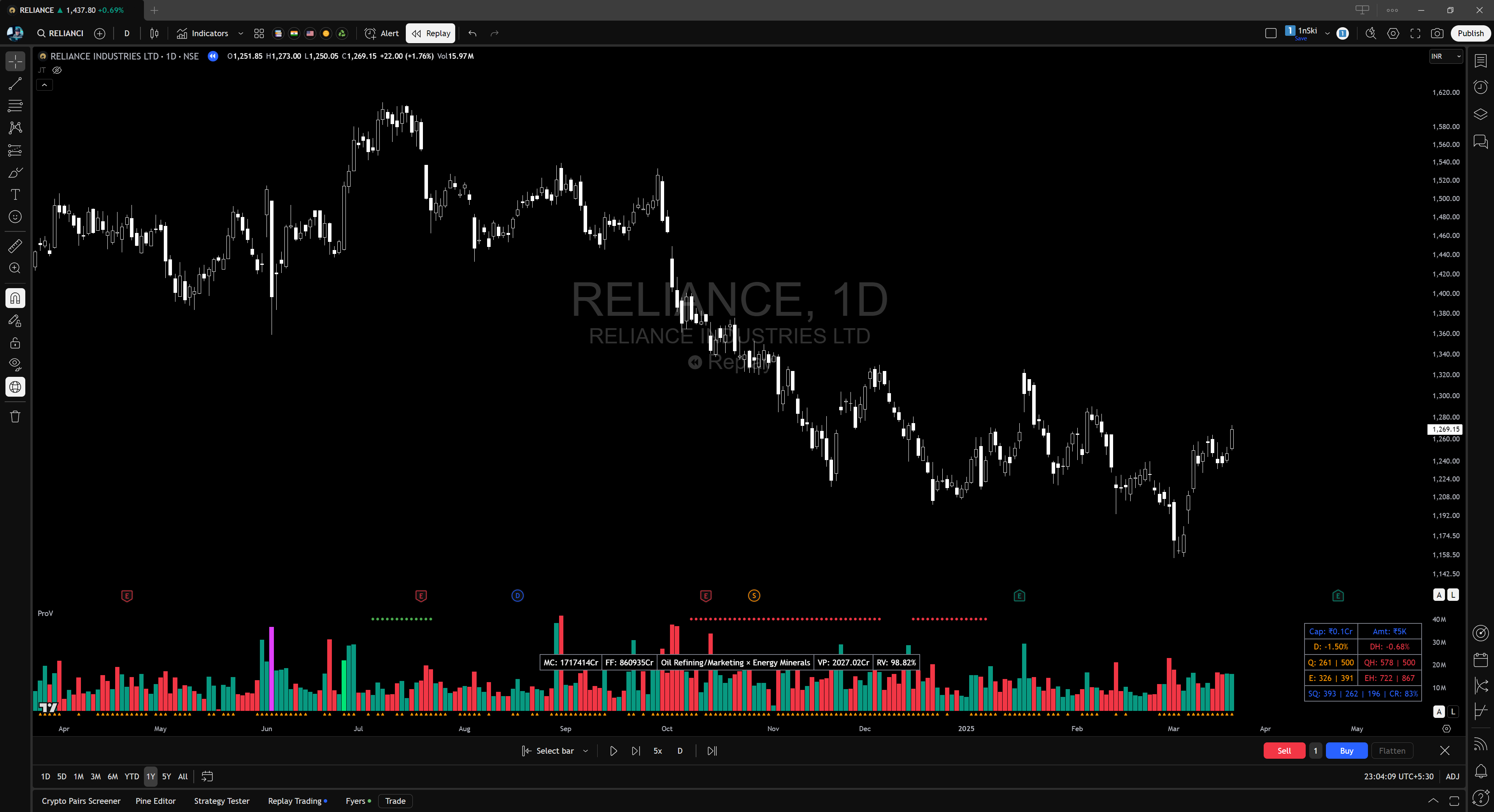Open the Strategy Tester tab

click(x=221, y=801)
